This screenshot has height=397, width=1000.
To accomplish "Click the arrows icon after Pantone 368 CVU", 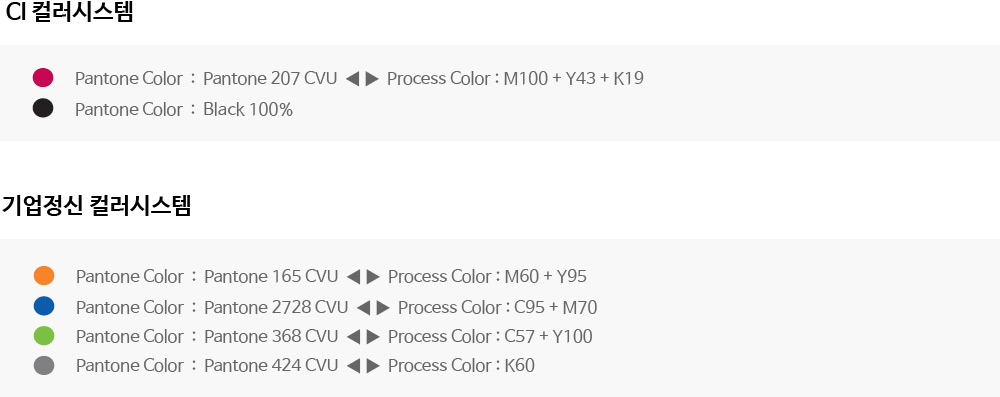I will click(364, 336).
